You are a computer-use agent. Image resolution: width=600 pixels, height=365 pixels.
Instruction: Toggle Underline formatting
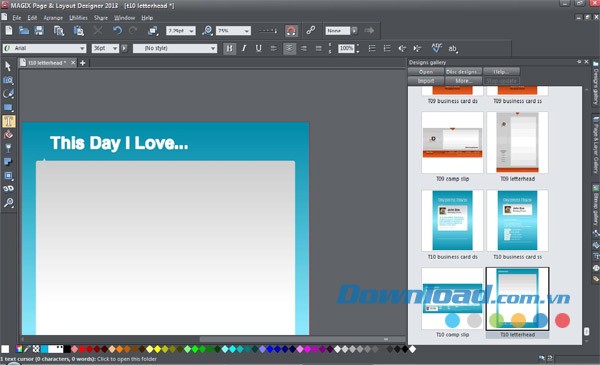259,48
